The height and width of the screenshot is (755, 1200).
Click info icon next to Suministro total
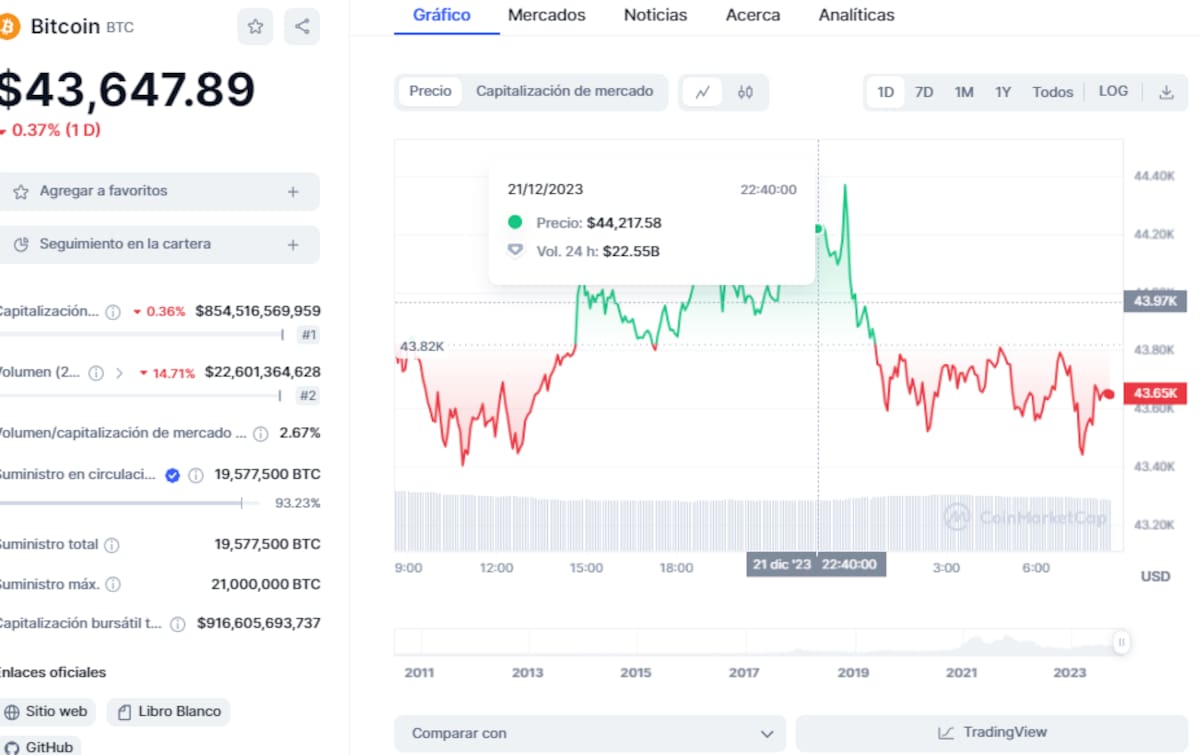(x=112, y=545)
